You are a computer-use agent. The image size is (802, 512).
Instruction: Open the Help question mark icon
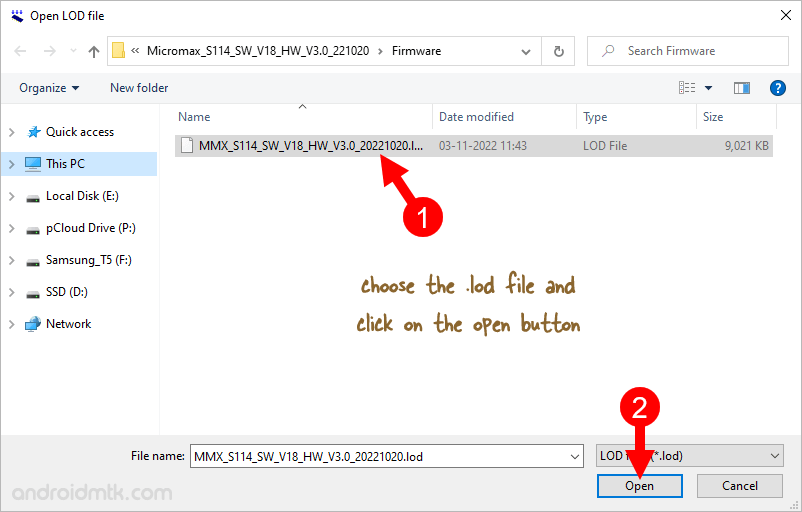(x=777, y=88)
